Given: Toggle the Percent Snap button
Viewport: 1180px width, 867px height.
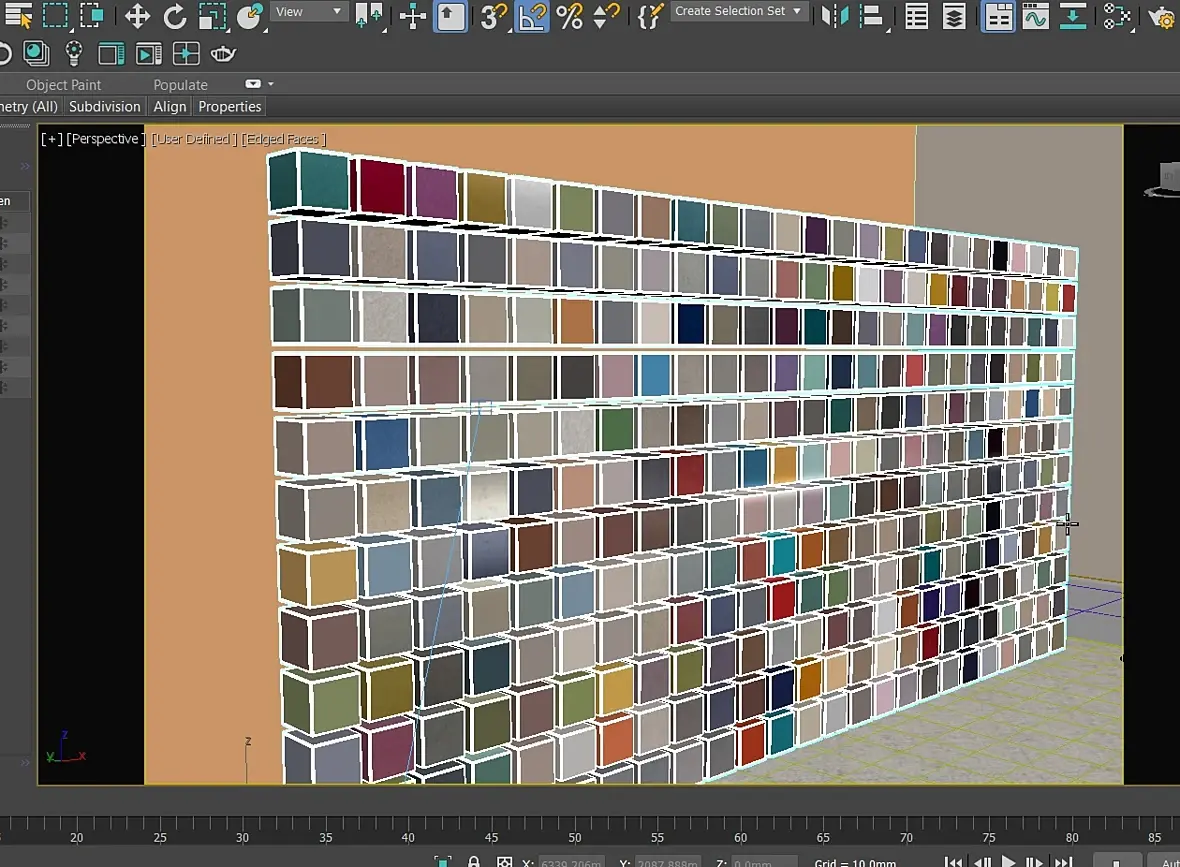Looking at the screenshot, I should coord(569,16).
